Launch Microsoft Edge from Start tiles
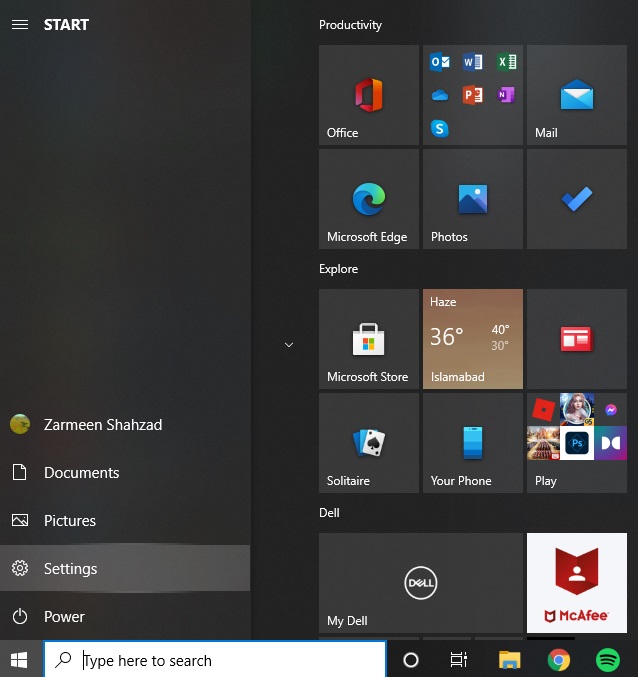This screenshot has height=677, width=638. pos(368,199)
